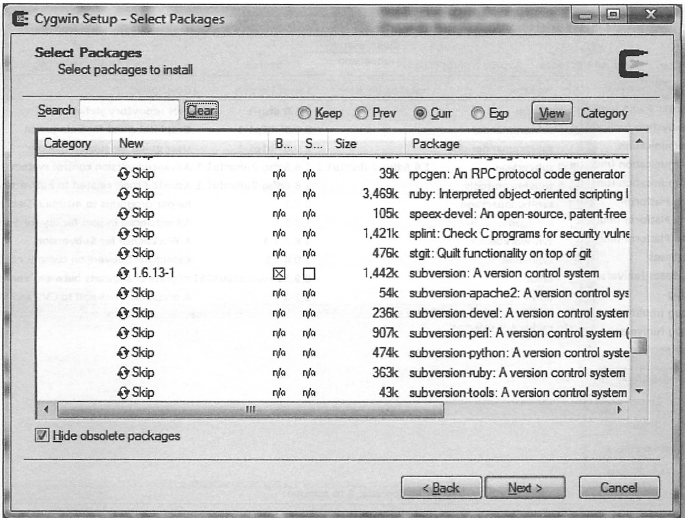Click the Skip cycle icon for splint package
The width and height of the screenshot is (685, 518).
(x=124, y=233)
